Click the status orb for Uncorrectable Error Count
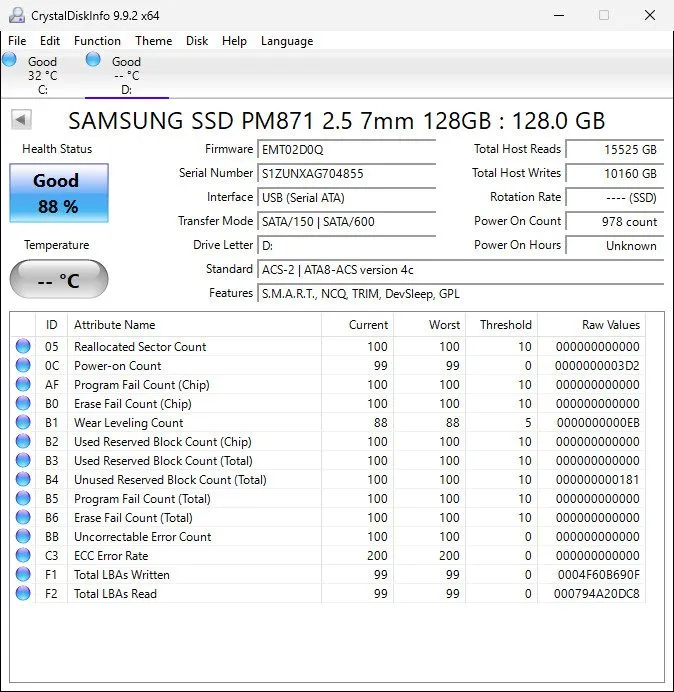Screen dimensions: 674x692 [x=23, y=536]
